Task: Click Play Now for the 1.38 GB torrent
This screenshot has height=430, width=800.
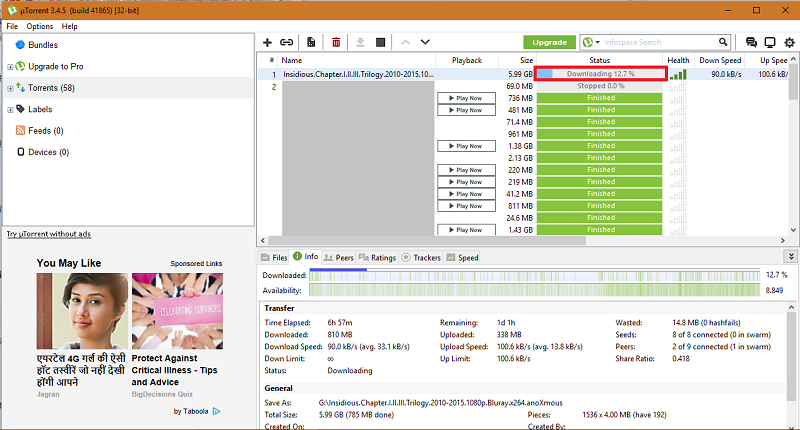Action: [x=466, y=146]
